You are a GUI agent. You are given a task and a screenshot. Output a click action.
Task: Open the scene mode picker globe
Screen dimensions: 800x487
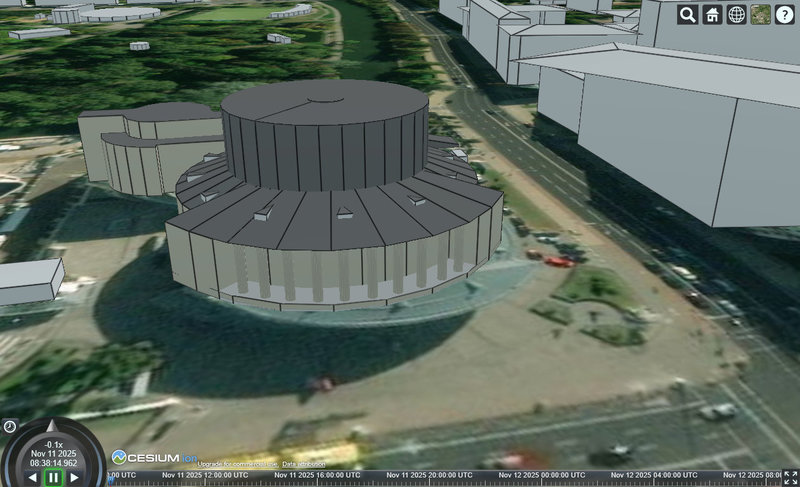[x=736, y=14]
